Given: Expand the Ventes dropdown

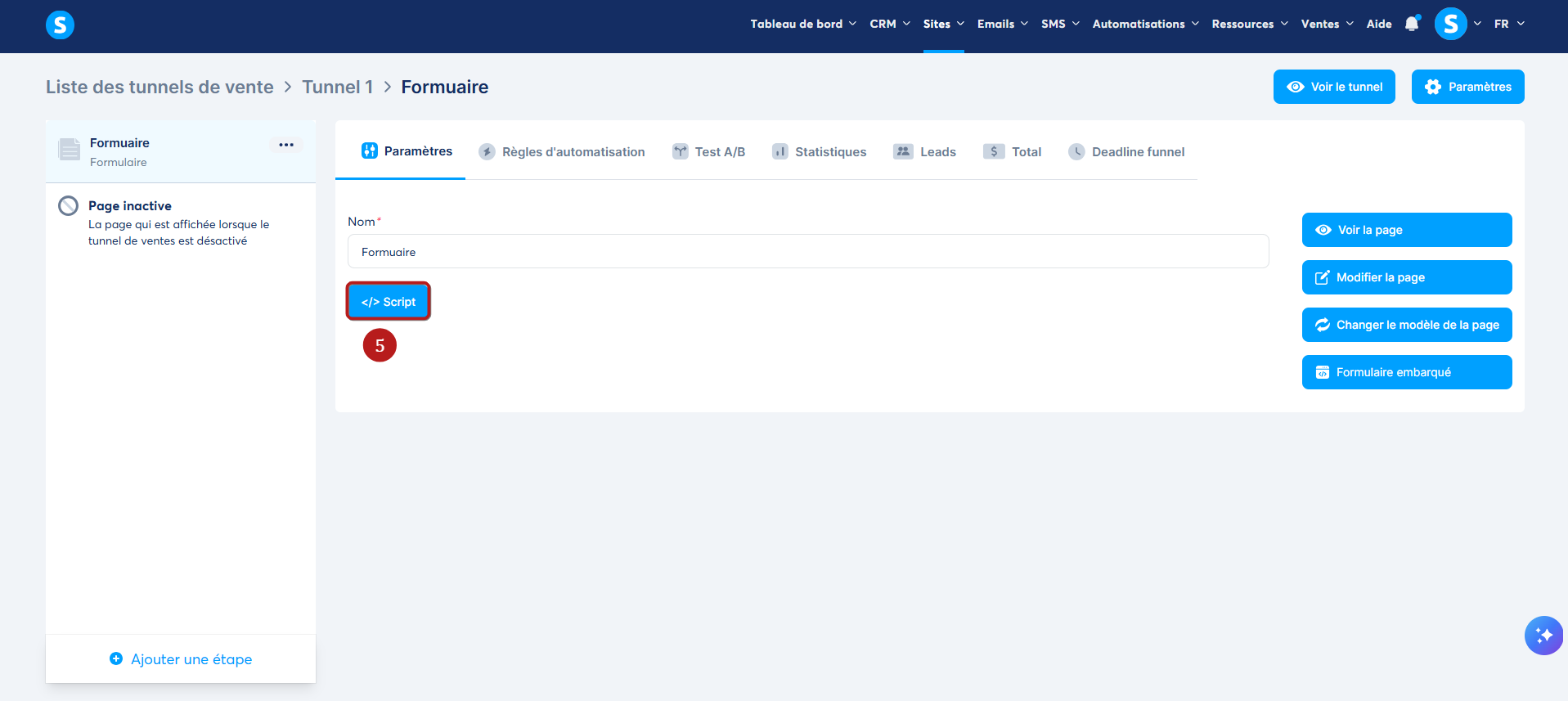Looking at the screenshot, I should click(x=1328, y=24).
